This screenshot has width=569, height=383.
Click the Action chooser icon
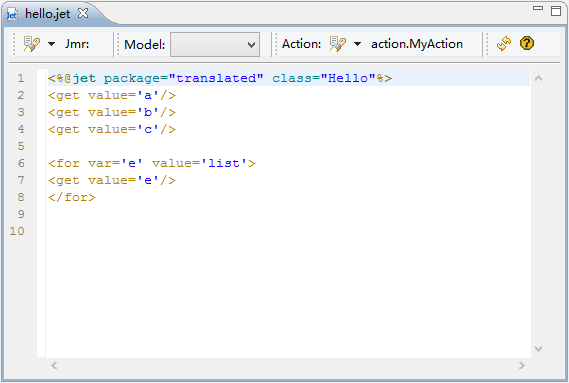click(x=337, y=44)
